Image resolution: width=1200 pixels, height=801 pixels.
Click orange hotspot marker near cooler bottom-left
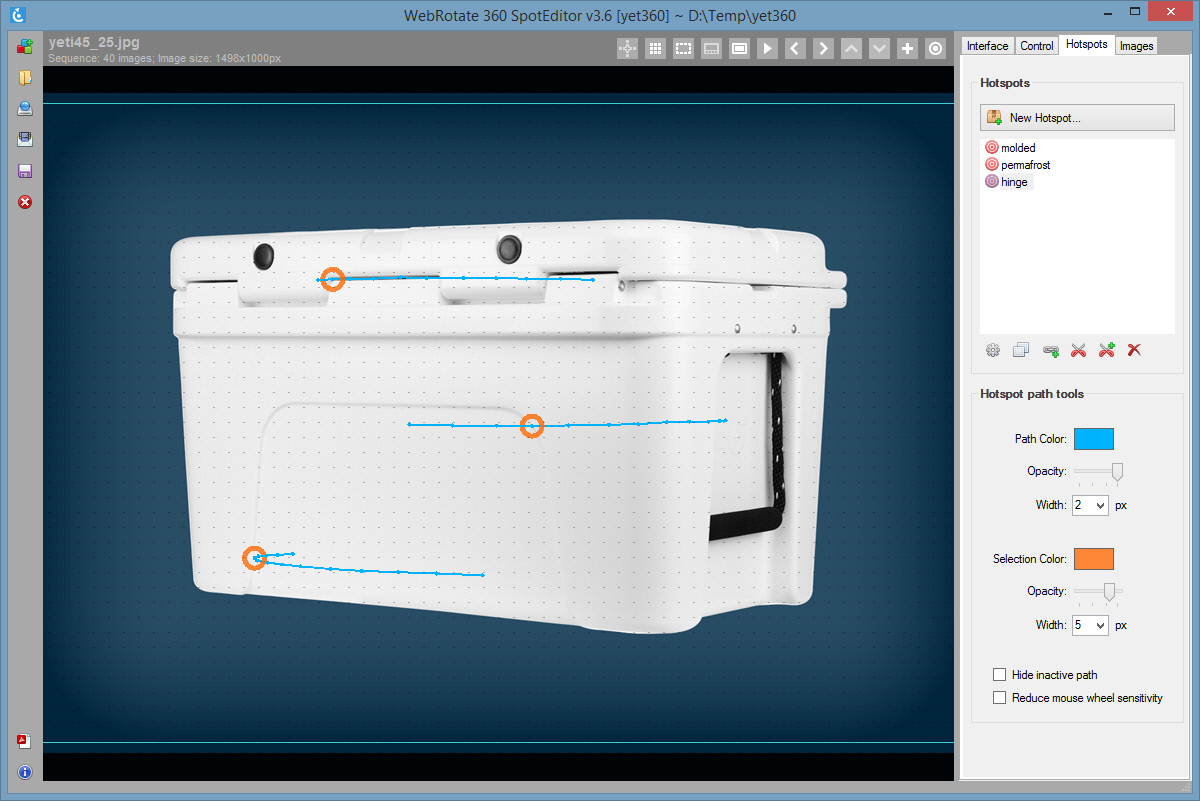tap(255, 558)
